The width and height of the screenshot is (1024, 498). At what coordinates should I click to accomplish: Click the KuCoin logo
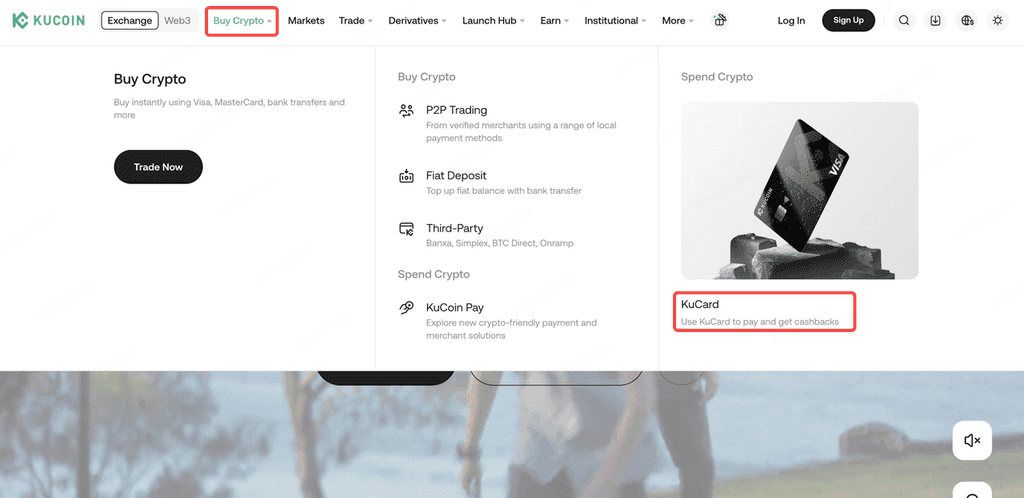(x=48, y=20)
